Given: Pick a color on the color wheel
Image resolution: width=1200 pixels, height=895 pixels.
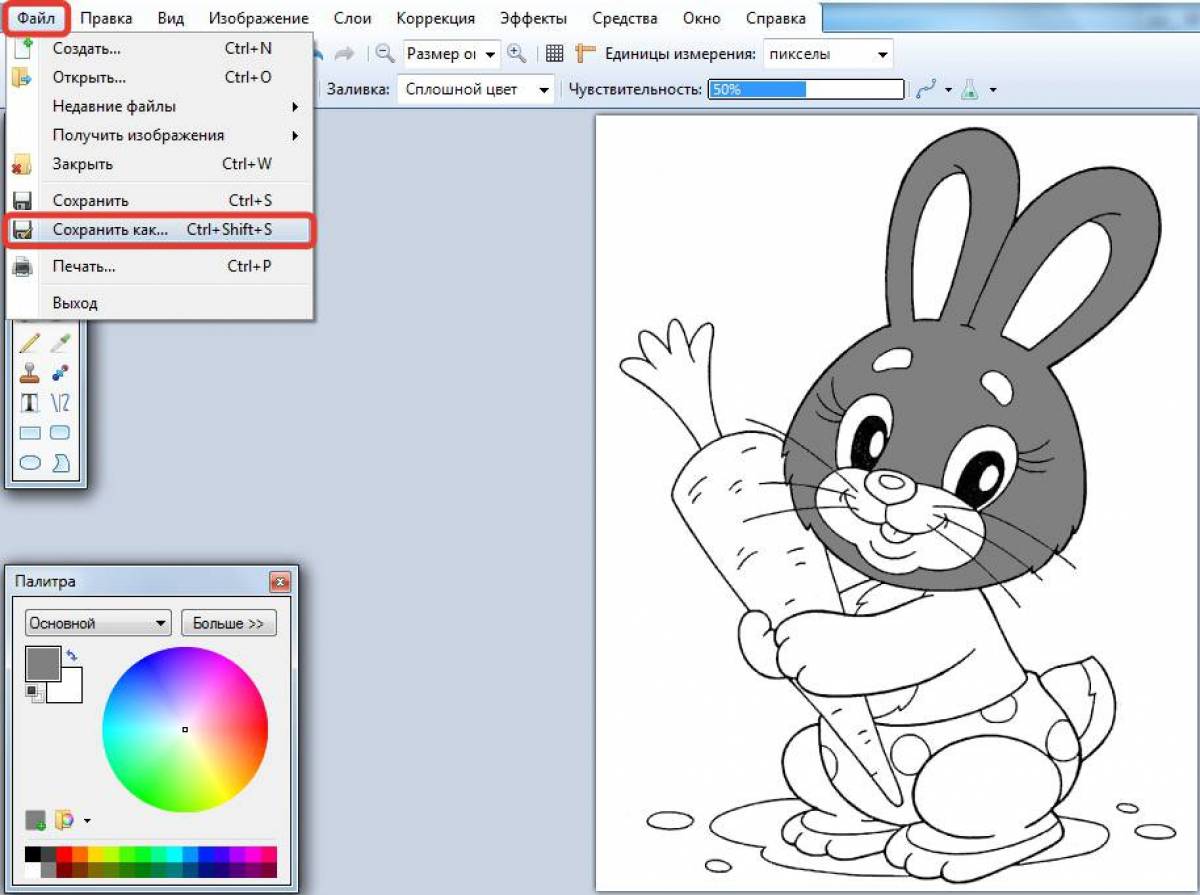Looking at the screenshot, I should tap(185, 729).
